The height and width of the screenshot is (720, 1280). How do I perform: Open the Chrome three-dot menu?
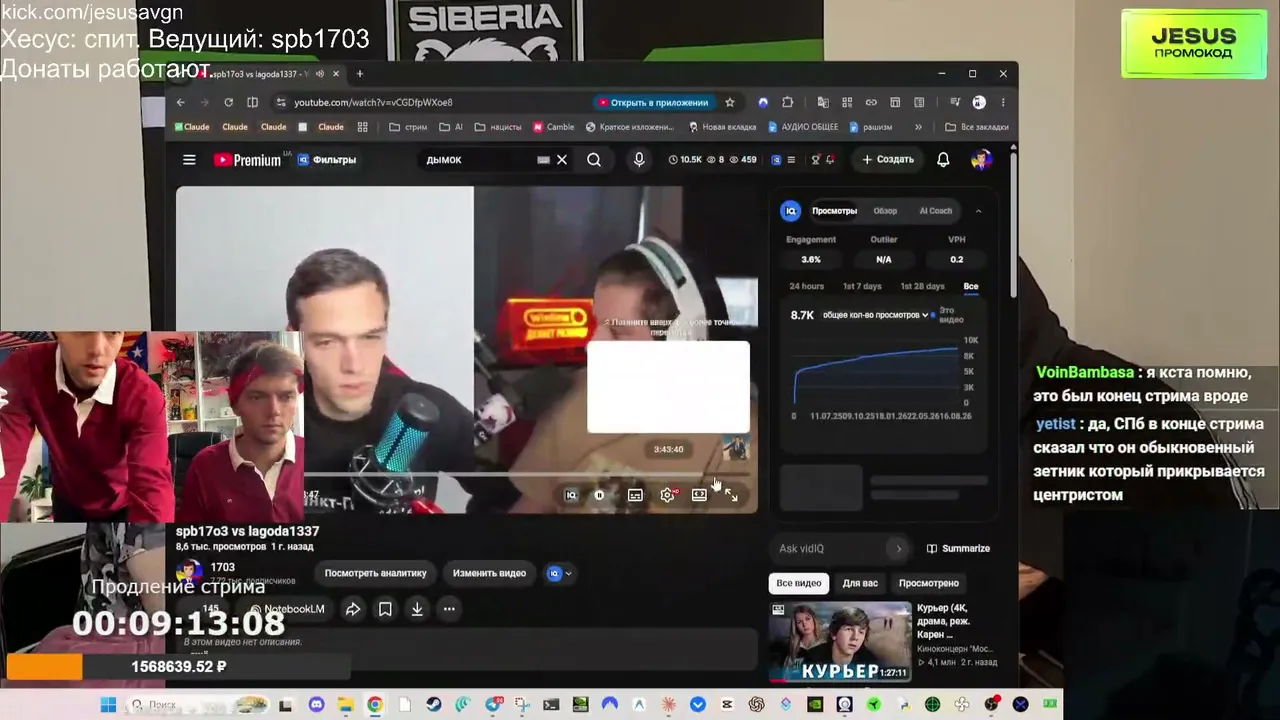pyautogui.click(x=1003, y=102)
